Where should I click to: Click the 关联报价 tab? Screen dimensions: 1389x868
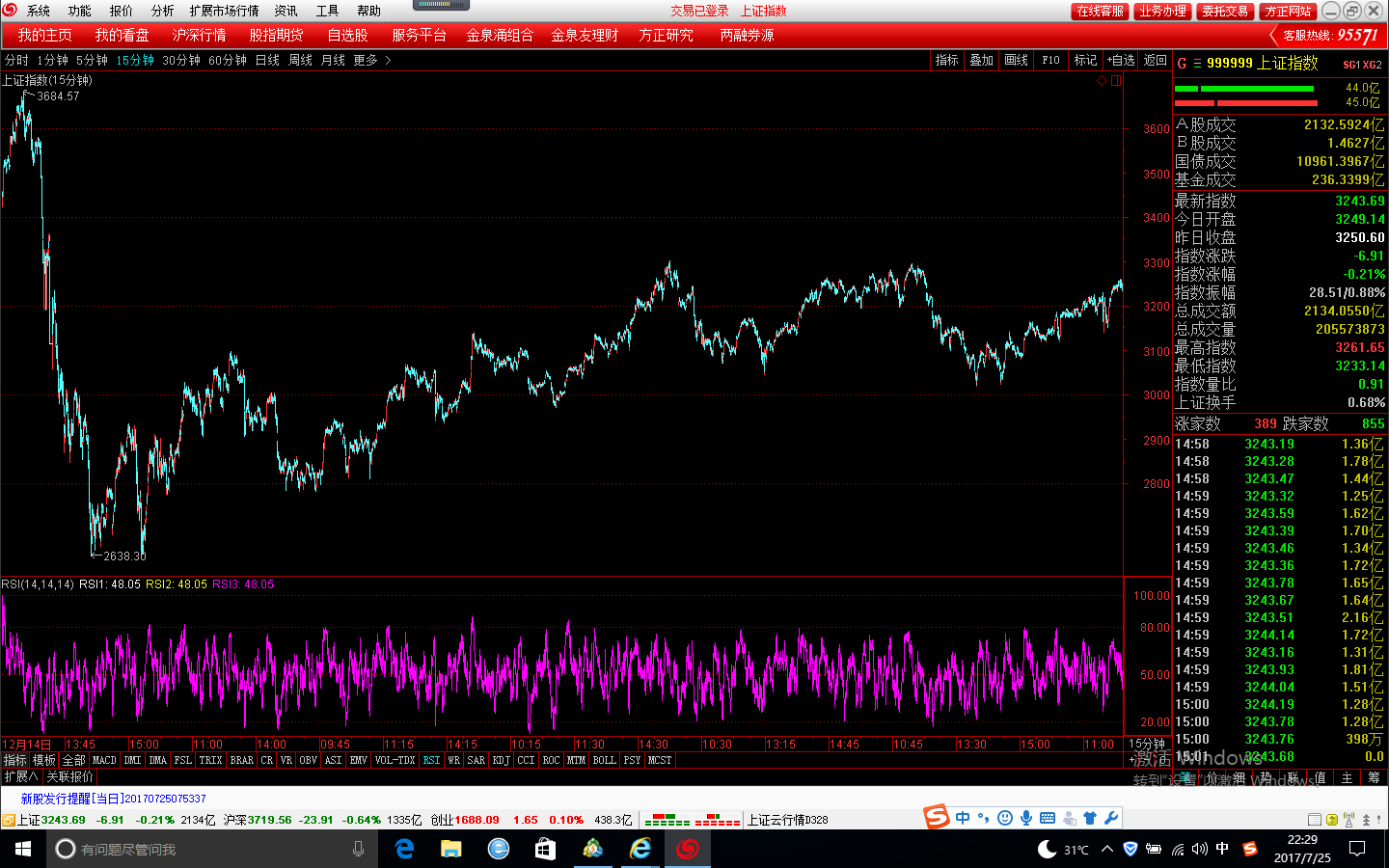click(x=69, y=776)
